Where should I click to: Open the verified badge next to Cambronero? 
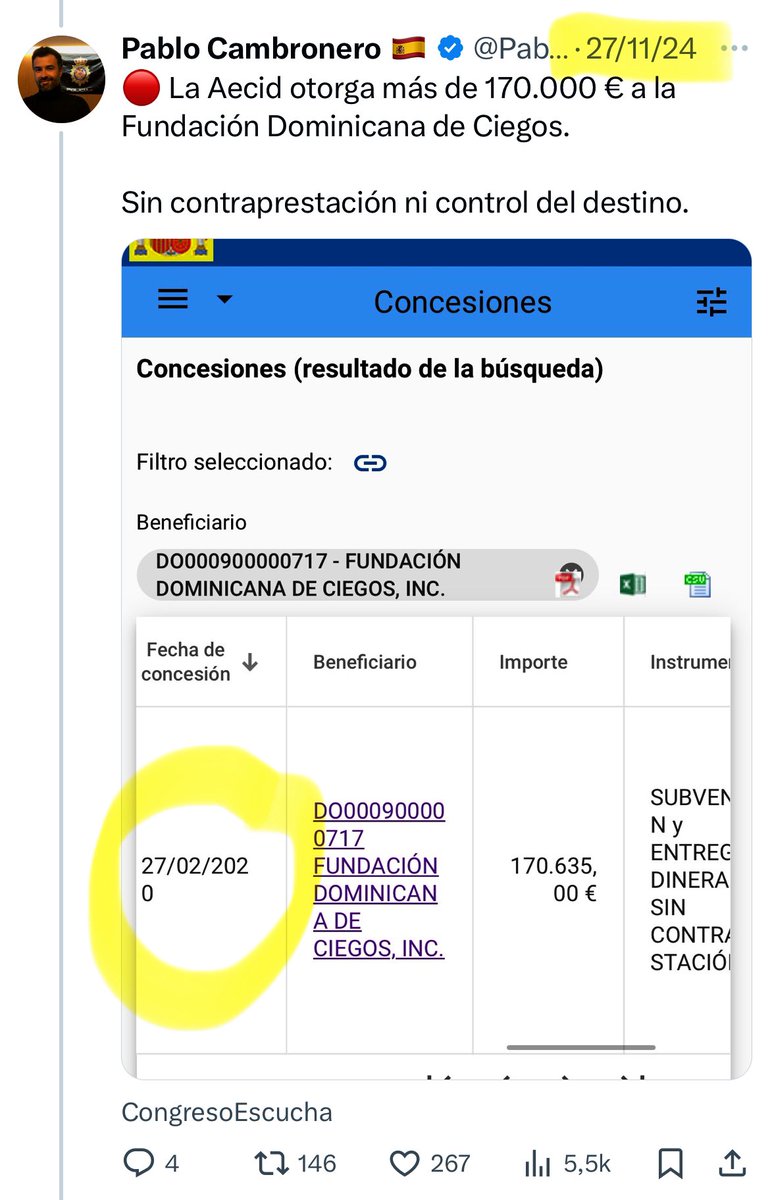click(451, 48)
